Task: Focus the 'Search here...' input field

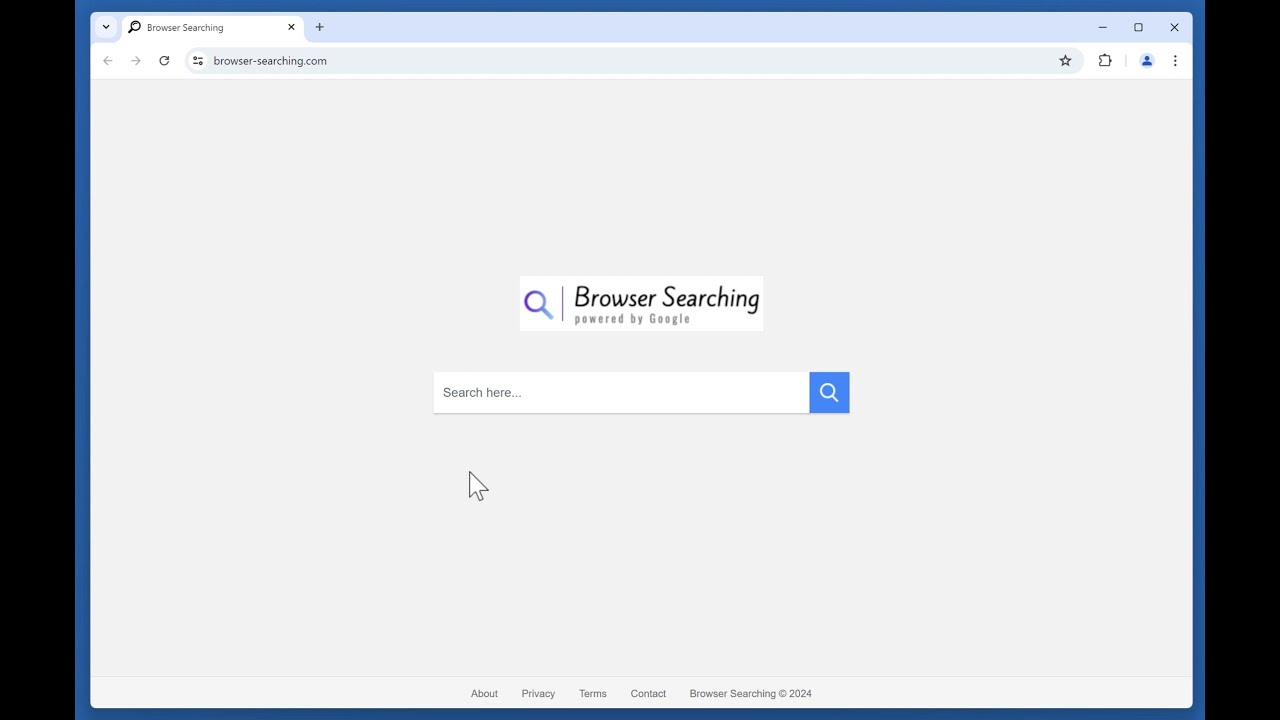Action: point(621,393)
